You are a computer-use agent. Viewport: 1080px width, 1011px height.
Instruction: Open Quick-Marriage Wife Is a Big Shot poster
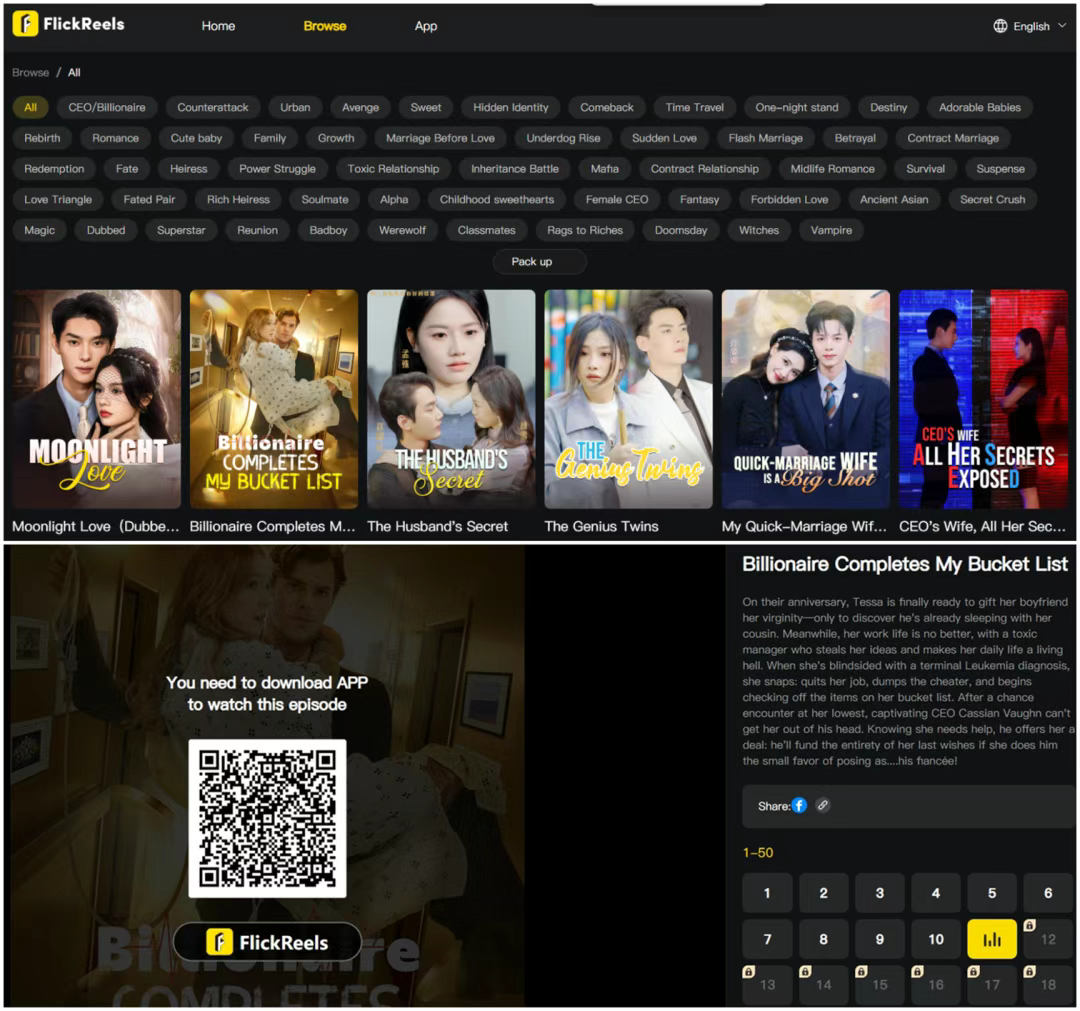(x=806, y=399)
